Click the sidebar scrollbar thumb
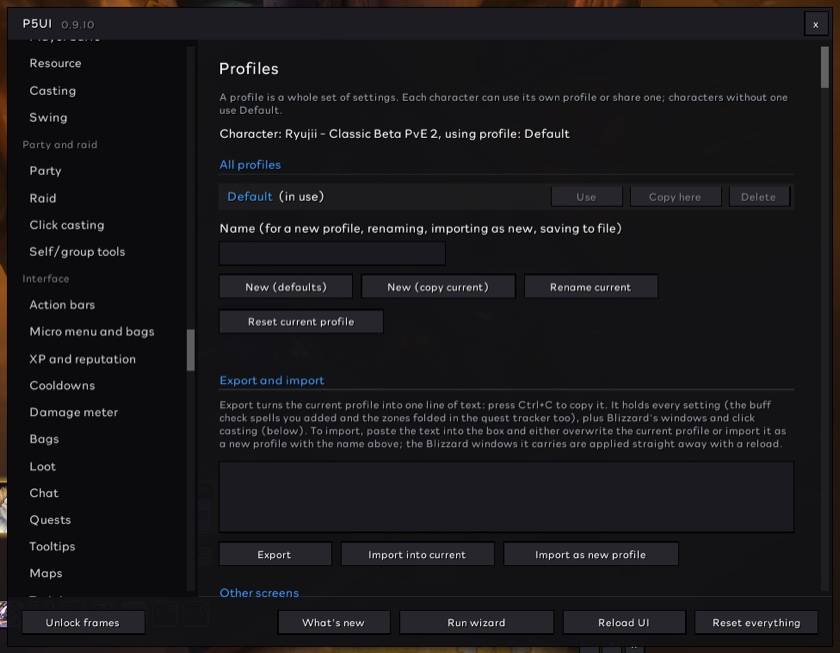 click(x=191, y=350)
